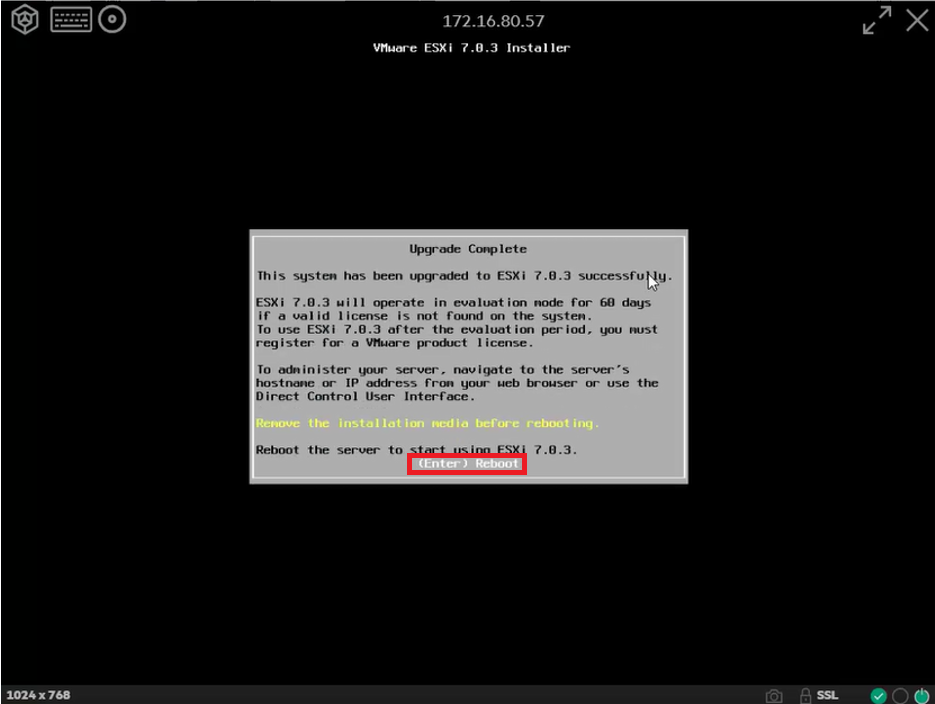This screenshot has width=935, height=704.
Task: Click the 'register for a VMware product license' line
Action: tap(395, 343)
